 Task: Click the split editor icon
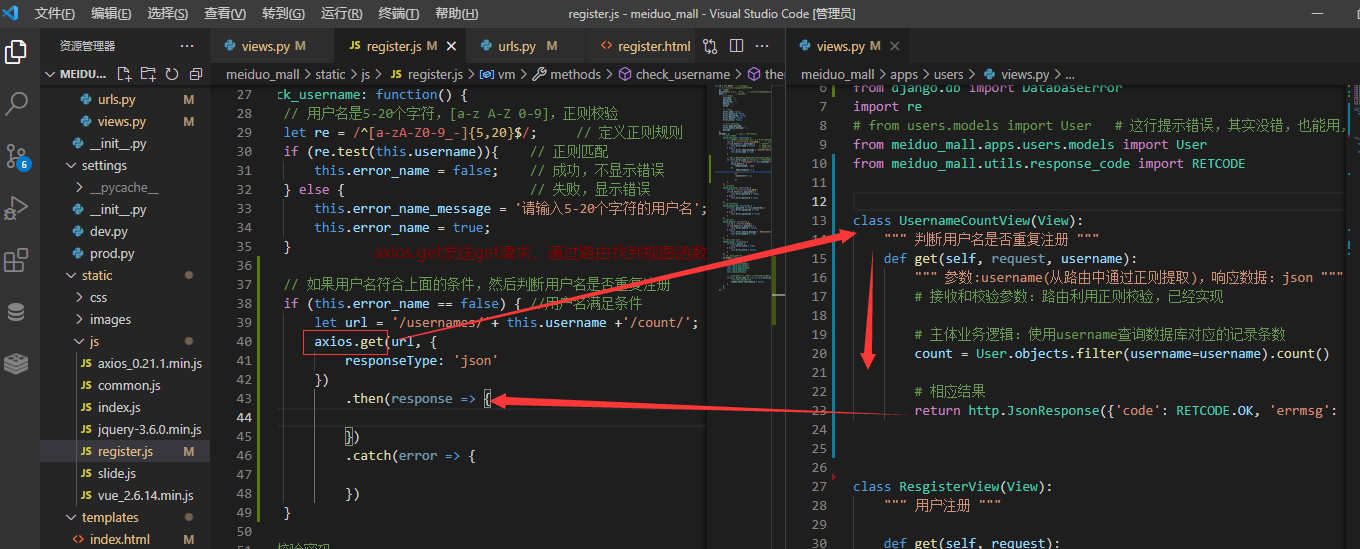click(x=736, y=46)
